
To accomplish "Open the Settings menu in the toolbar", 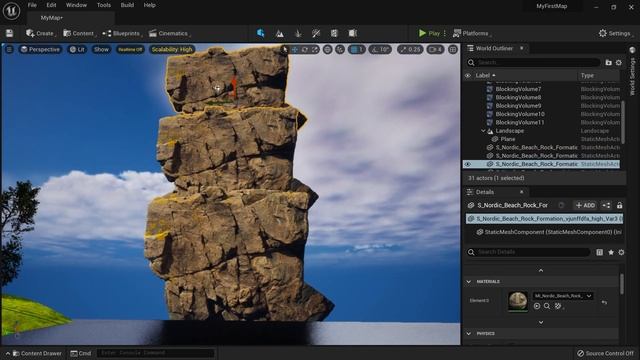I will click(615, 33).
